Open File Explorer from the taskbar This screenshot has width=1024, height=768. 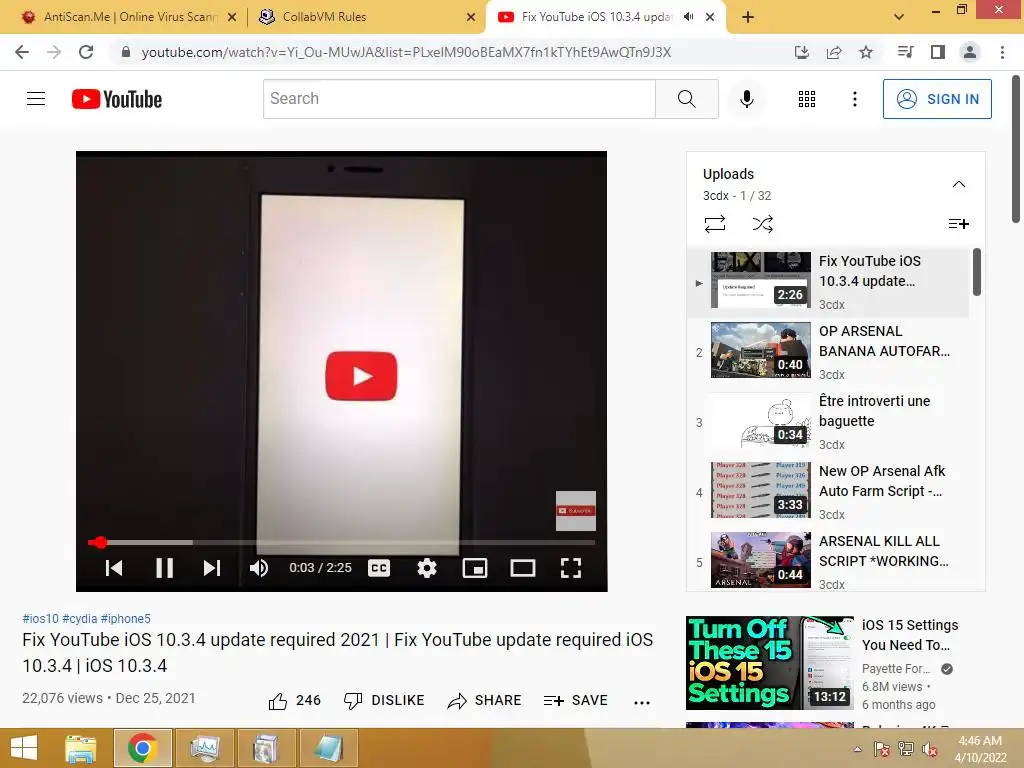[81, 748]
